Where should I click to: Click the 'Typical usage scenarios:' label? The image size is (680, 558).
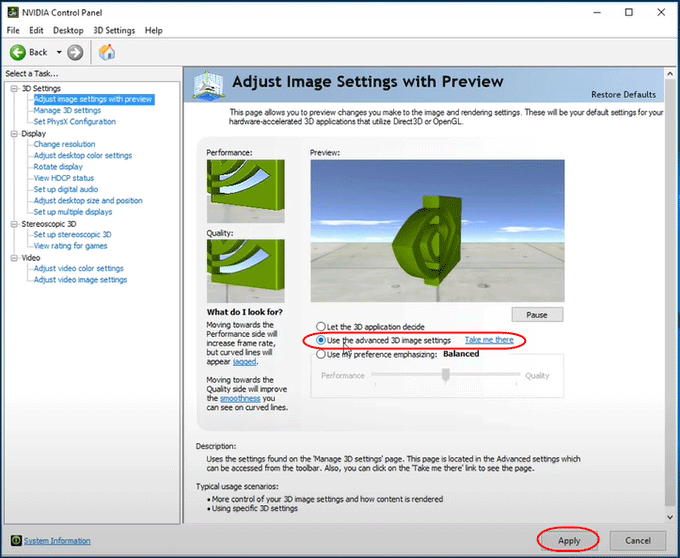[237, 486]
